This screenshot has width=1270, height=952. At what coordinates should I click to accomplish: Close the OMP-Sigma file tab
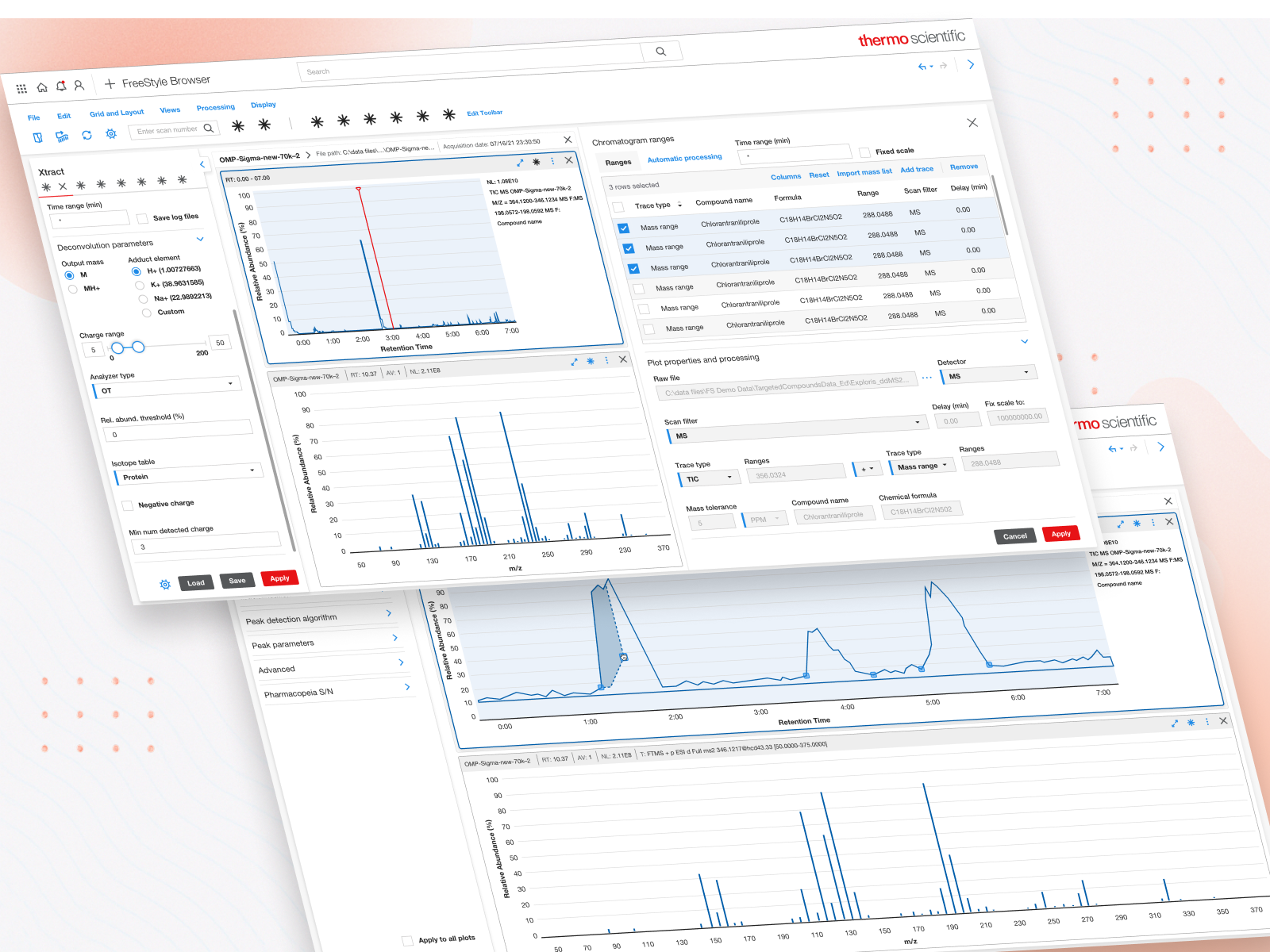tap(568, 140)
